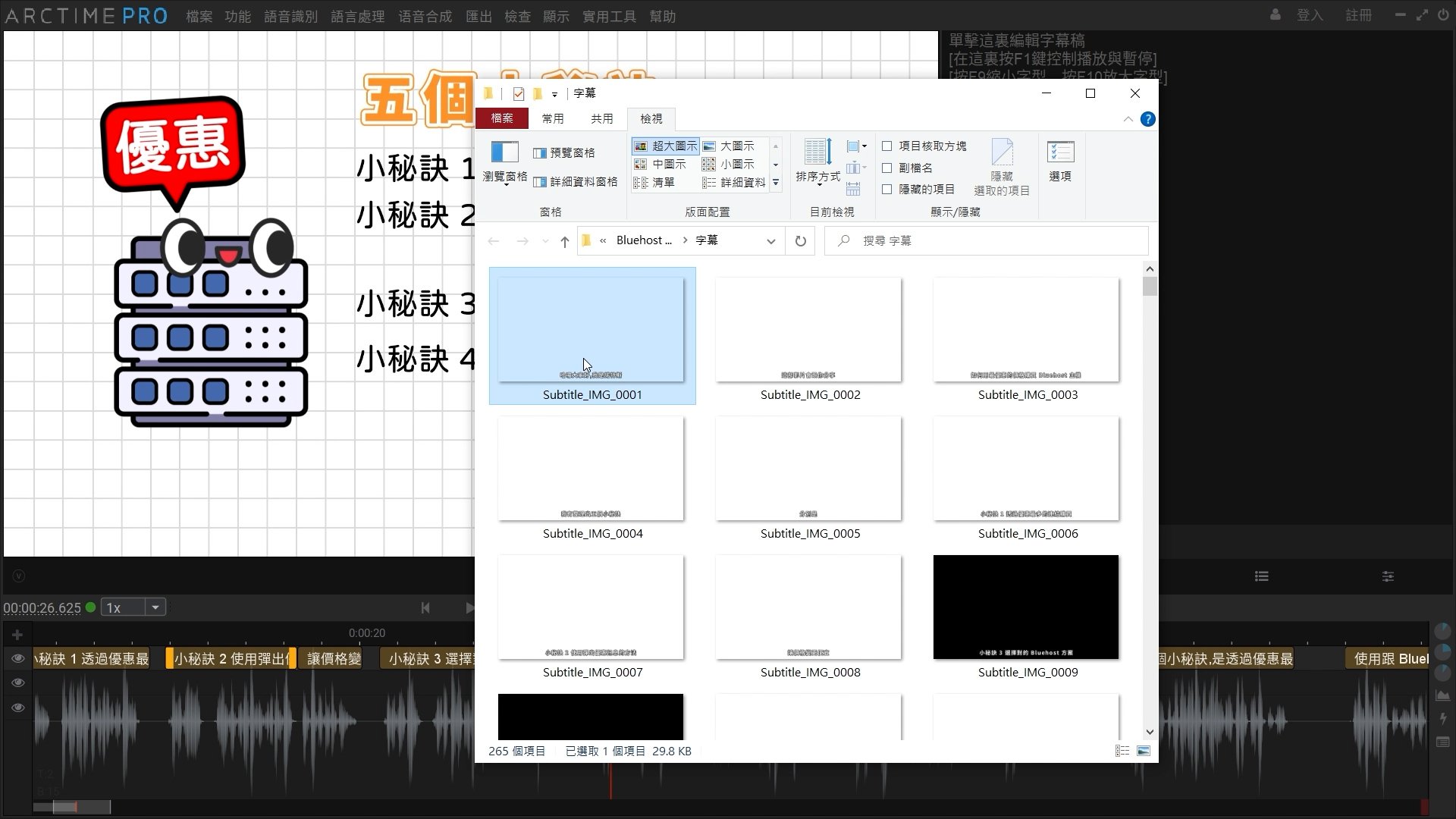Image resolution: width=1456 pixels, height=819 pixels.
Task: Open Arctime 實用工具 menu
Action: click(x=609, y=16)
